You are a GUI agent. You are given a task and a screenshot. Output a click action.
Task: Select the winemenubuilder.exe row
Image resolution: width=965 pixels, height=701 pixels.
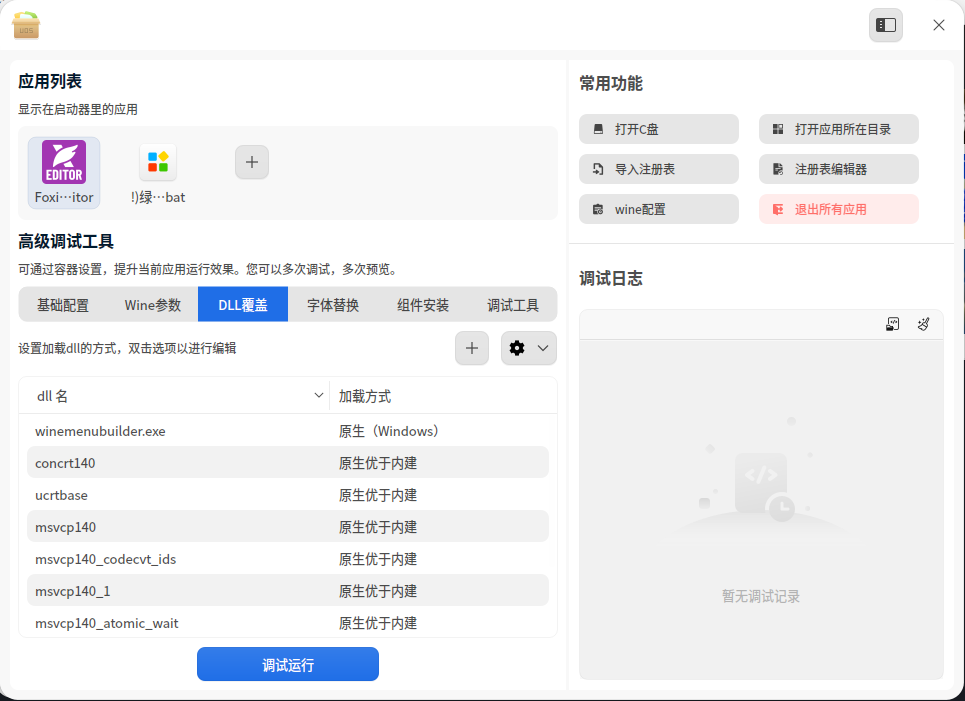pyautogui.click(x=288, y=431)
